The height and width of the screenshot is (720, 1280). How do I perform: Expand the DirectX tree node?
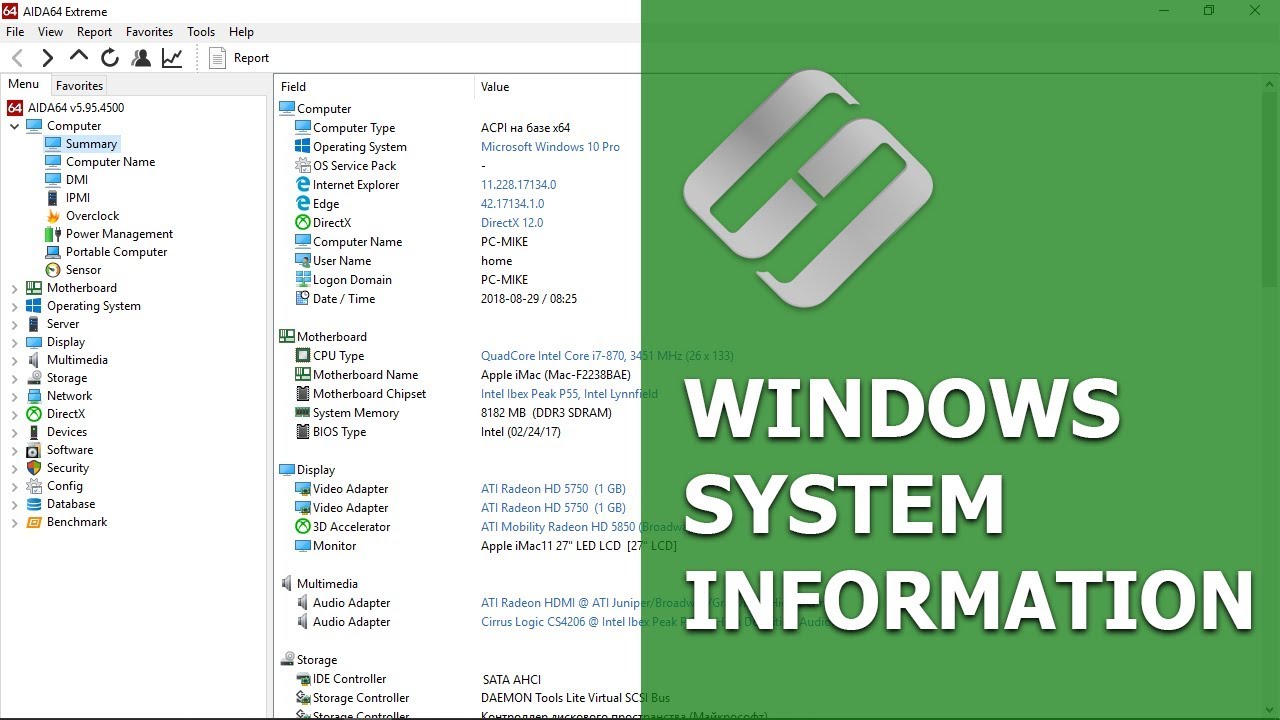[x=14, y=414]
